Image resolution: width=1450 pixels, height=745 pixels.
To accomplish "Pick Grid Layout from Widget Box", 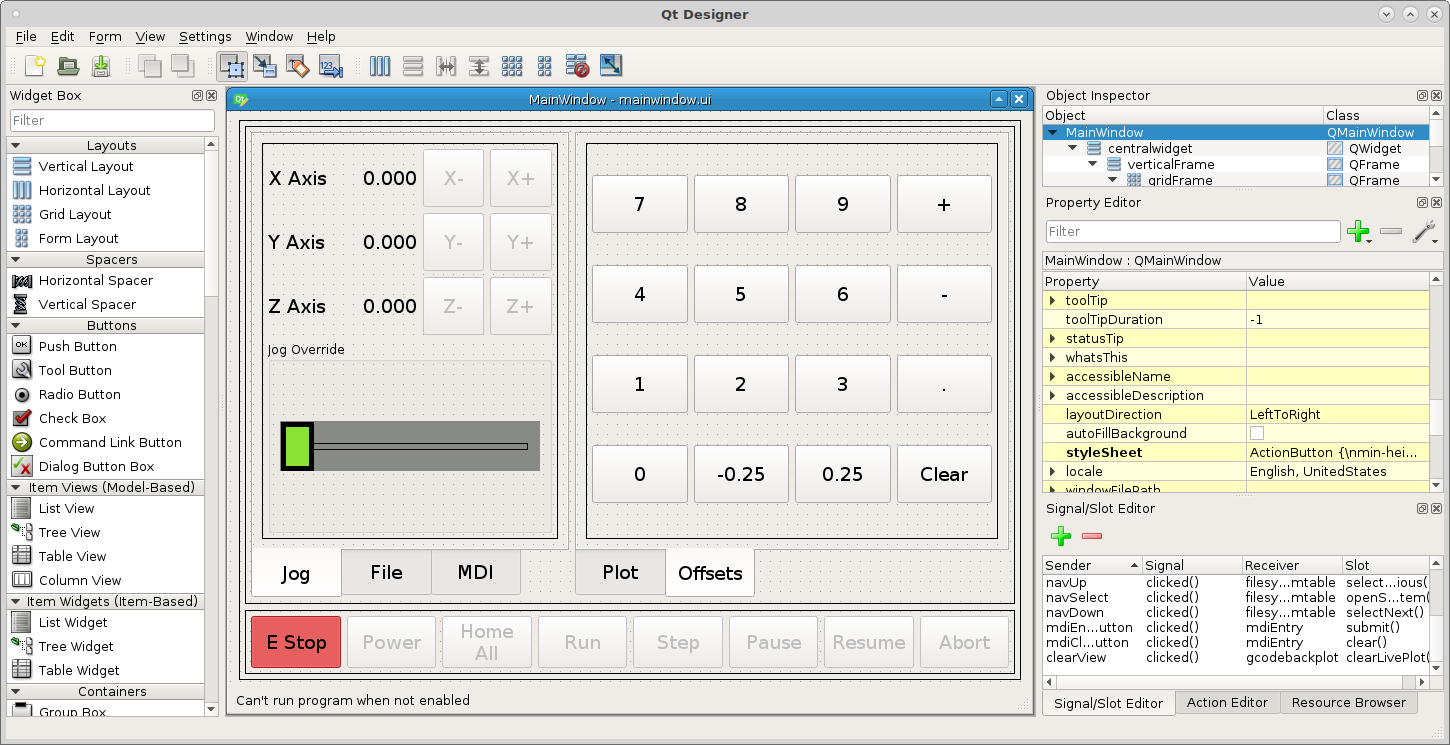I will coord(75,214).
